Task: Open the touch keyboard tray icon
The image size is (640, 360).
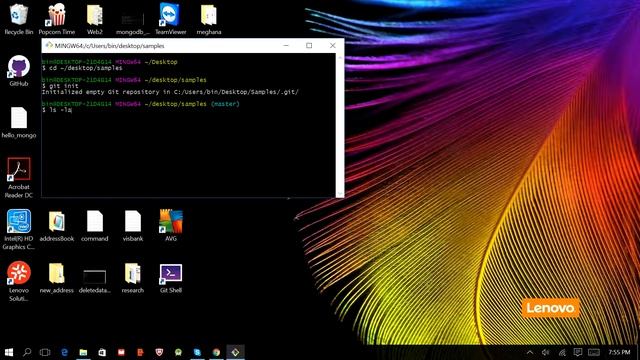Action: click(x=594, y=352)
